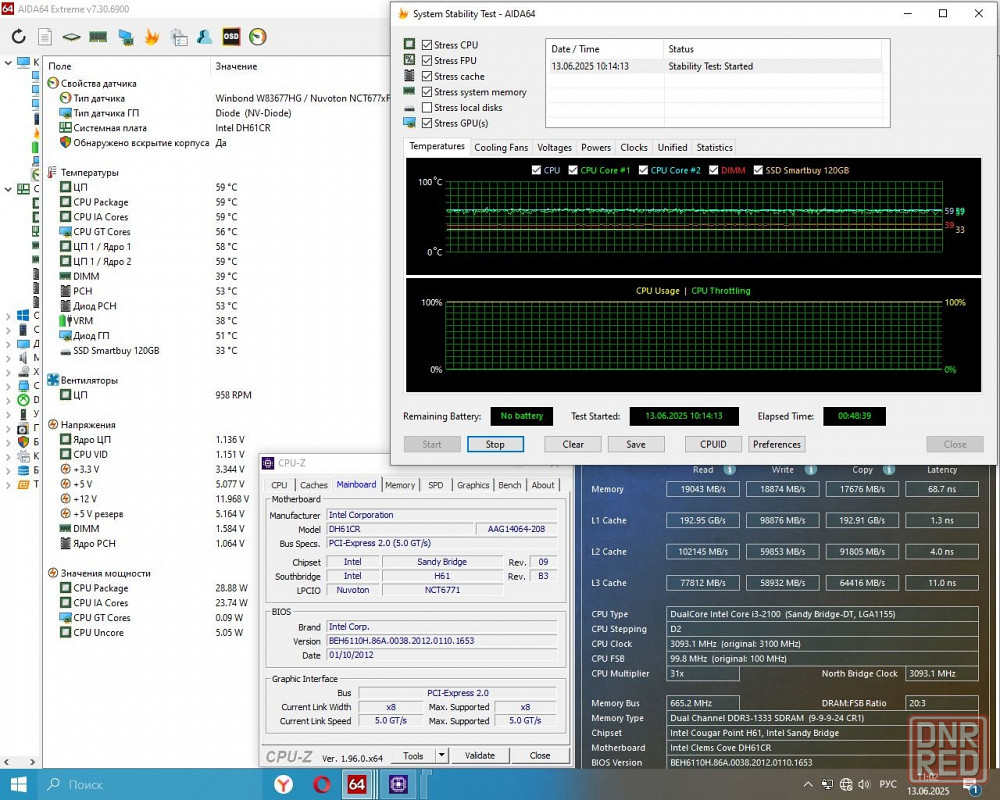Show hidden system tray icons
The image size is (1000, 800).
point(808,784)
